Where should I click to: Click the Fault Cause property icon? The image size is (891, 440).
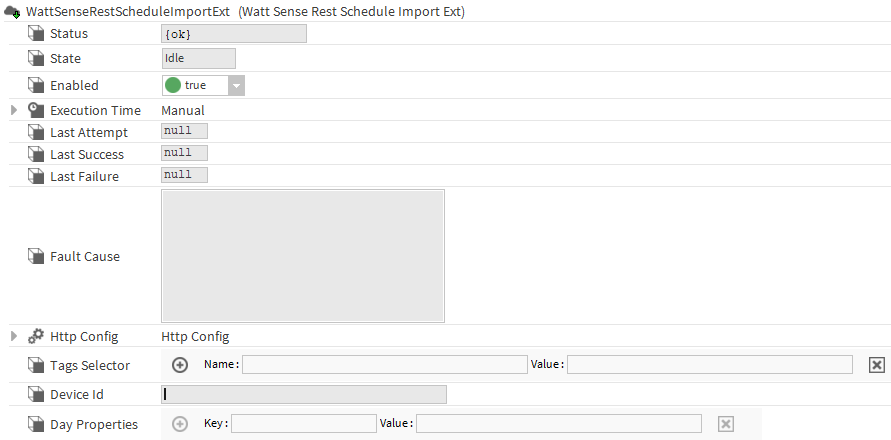click(x=36, y=257)
